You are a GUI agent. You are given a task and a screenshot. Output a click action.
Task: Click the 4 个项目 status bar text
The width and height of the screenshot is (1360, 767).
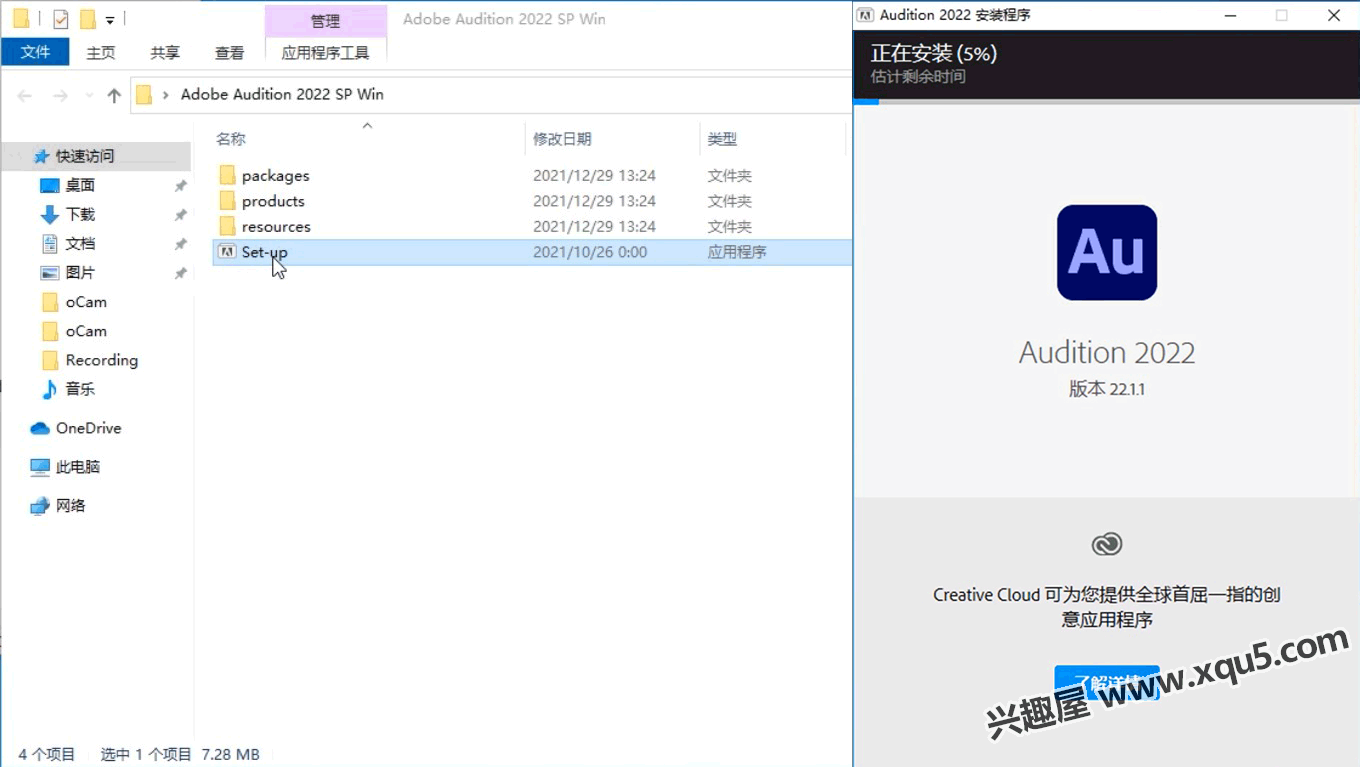point(46,754)
